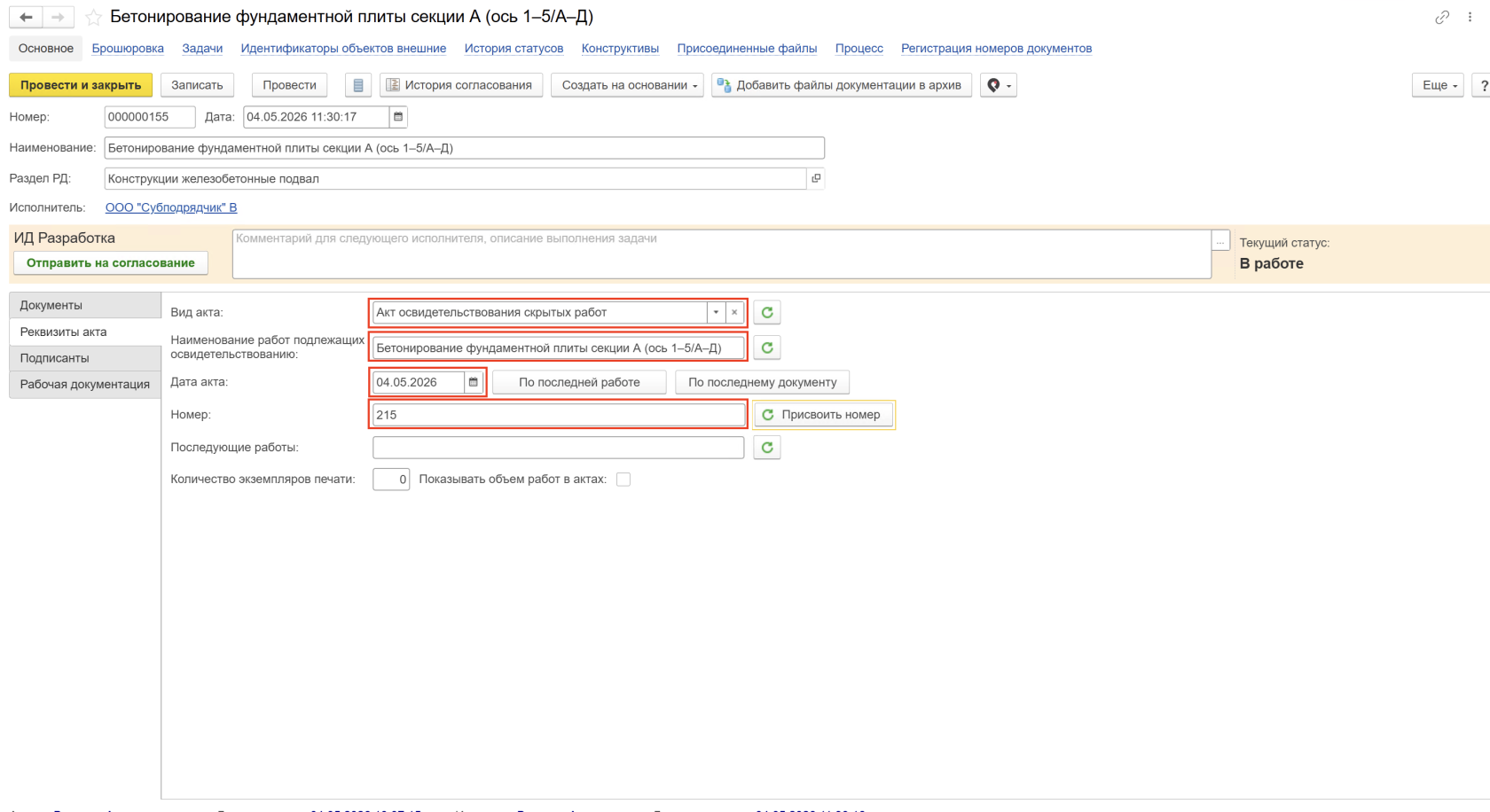Go back with the left arrow icon
The width and height of the screenshot is (1490, 812).
pos(26,17)
